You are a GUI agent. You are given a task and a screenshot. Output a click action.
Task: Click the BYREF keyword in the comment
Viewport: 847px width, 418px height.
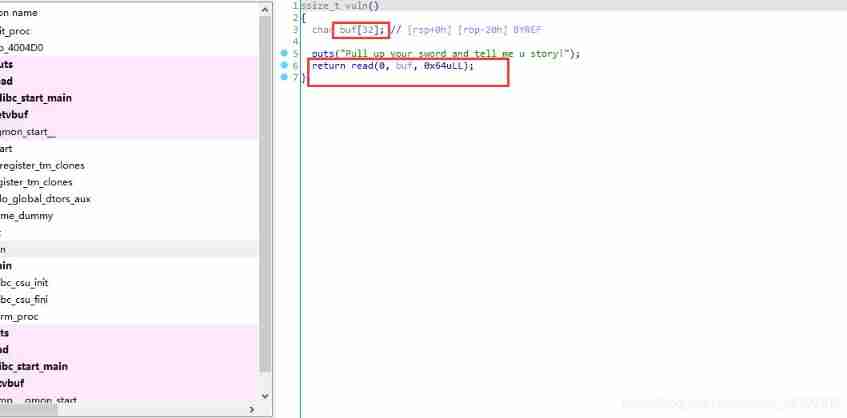pos(527,30)
